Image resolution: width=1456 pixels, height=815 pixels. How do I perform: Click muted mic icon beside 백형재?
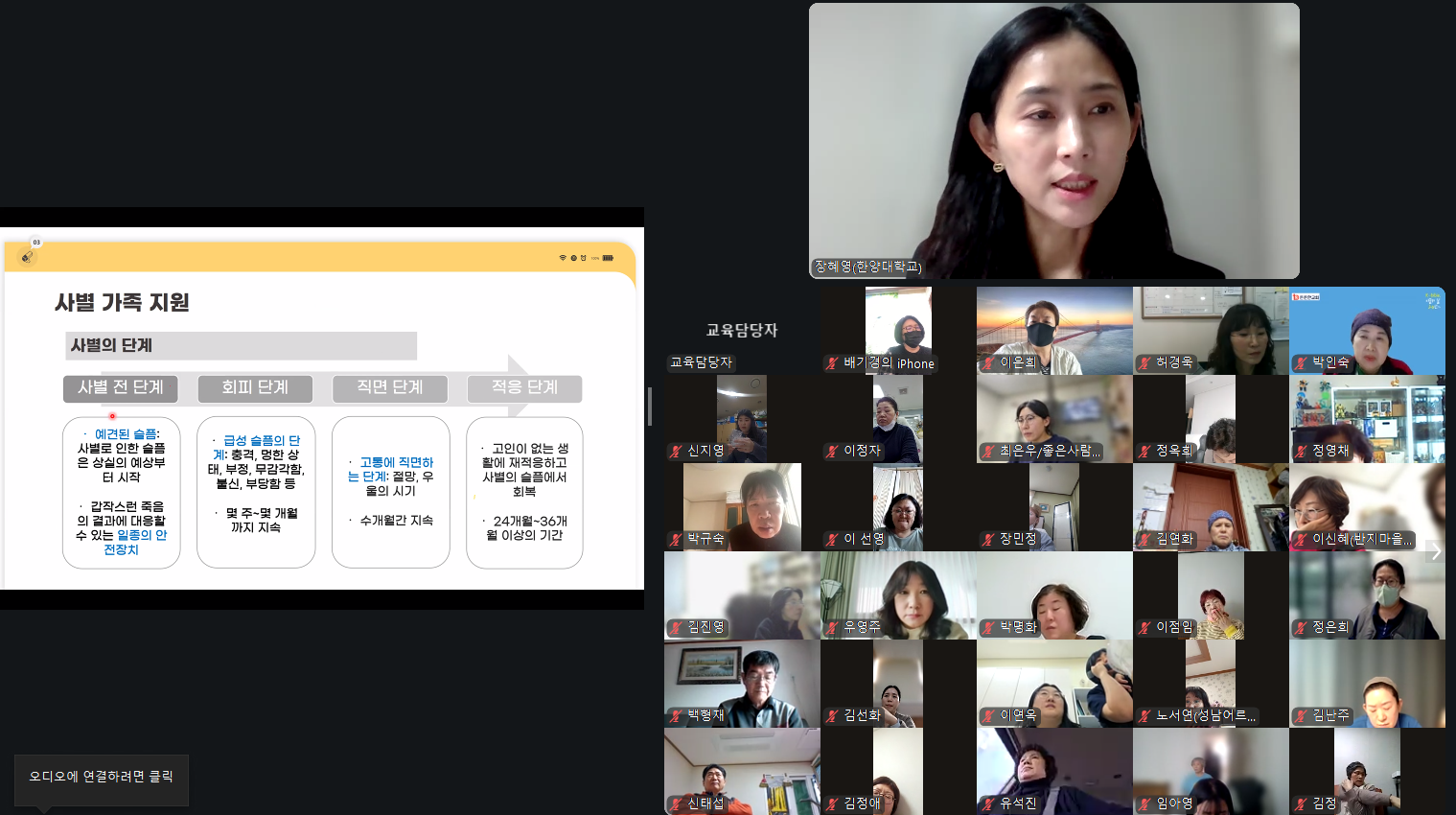click(676, 716)
